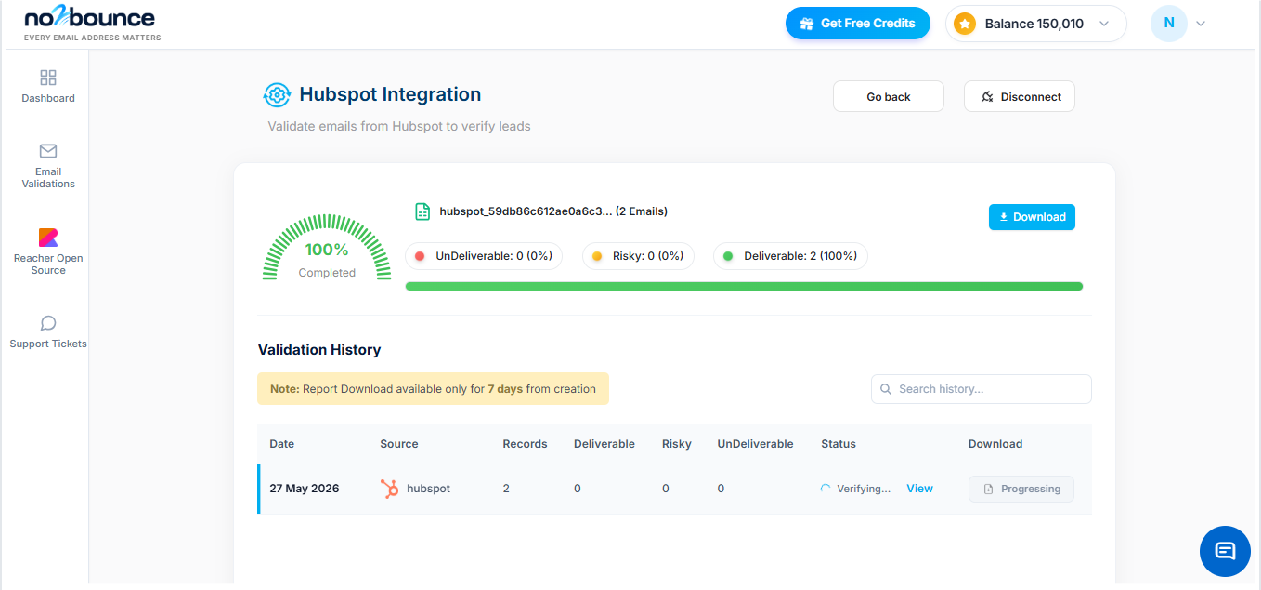1261x590 pixels.
Task: Click the Verifying spinner icon
Action: 825,488
